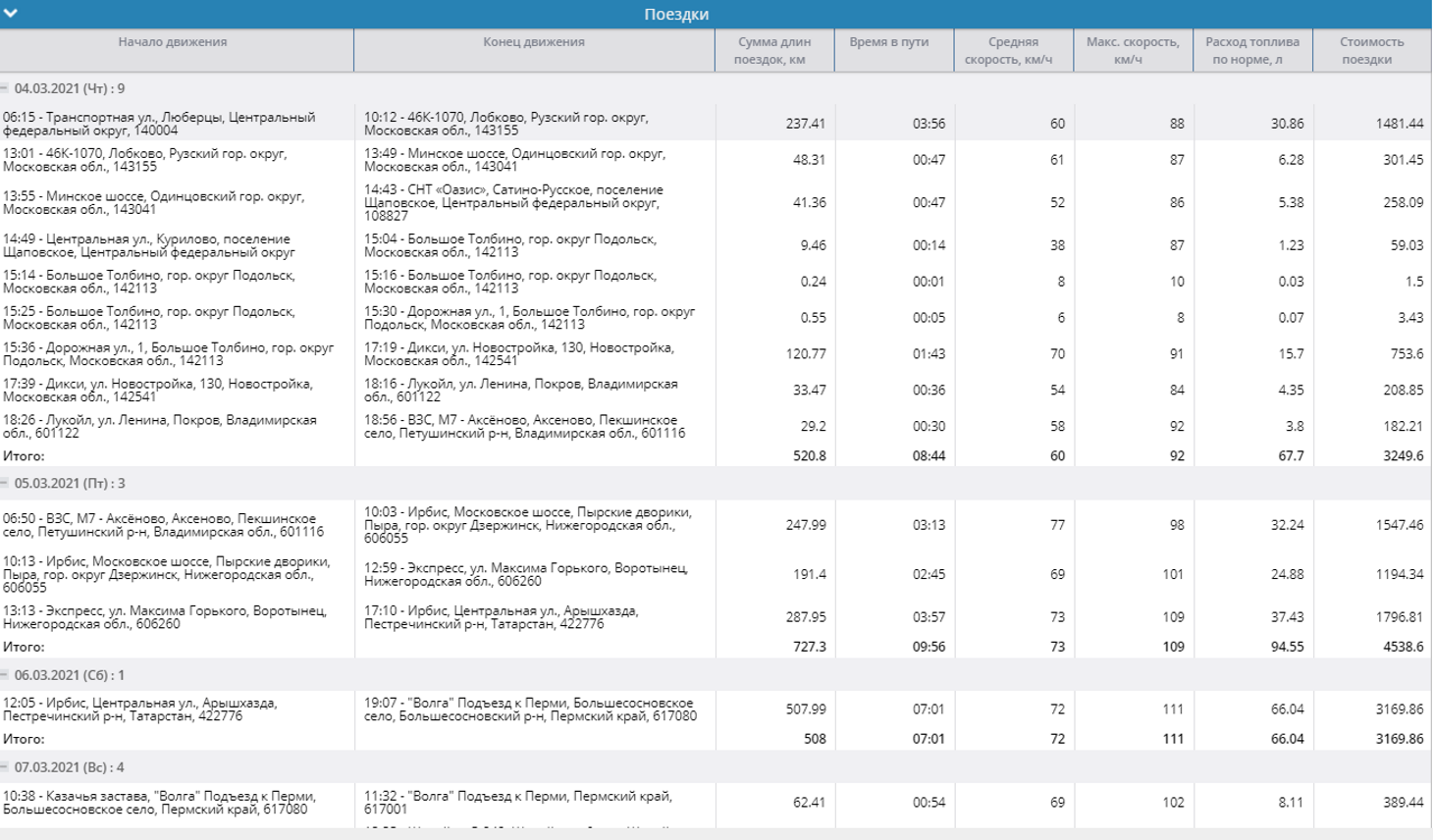Click max speed 101 in 10:13 row
The height and width of the screenshot is (840, 1433).
coord(1174,574)
